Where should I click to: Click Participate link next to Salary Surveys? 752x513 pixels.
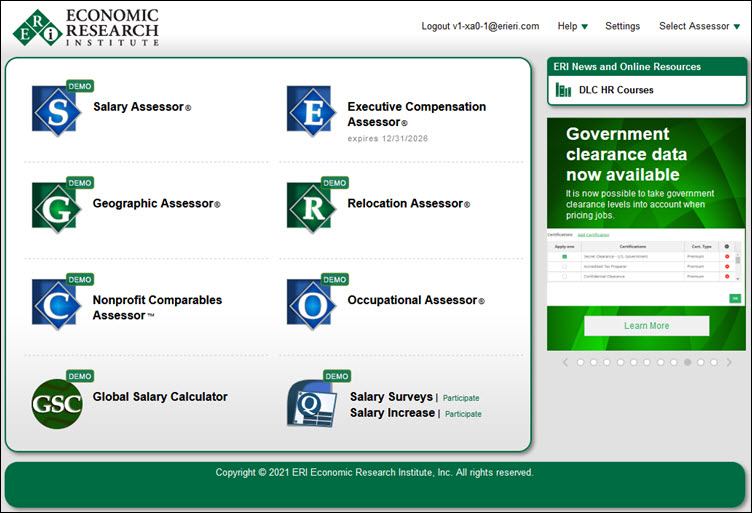[x=462, y=398]
